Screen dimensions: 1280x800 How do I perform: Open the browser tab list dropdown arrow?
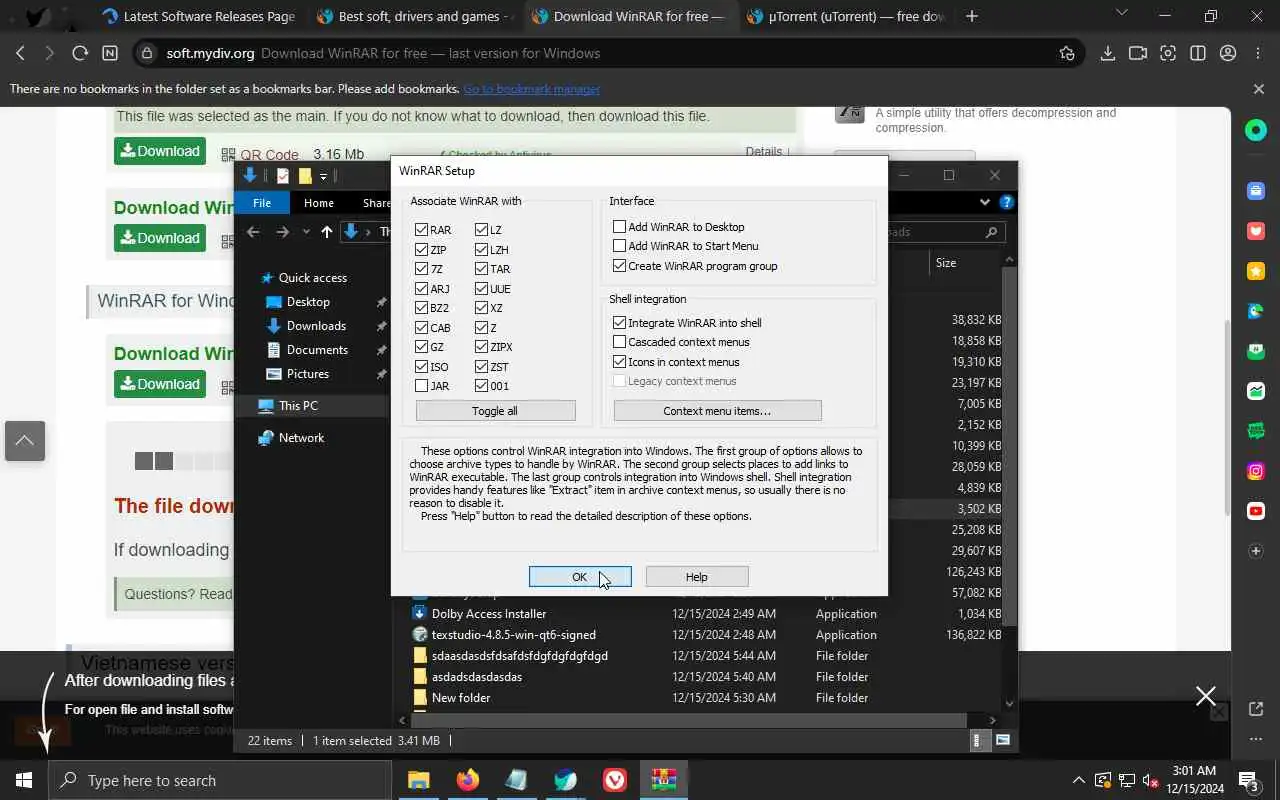tap(1121, 14)
